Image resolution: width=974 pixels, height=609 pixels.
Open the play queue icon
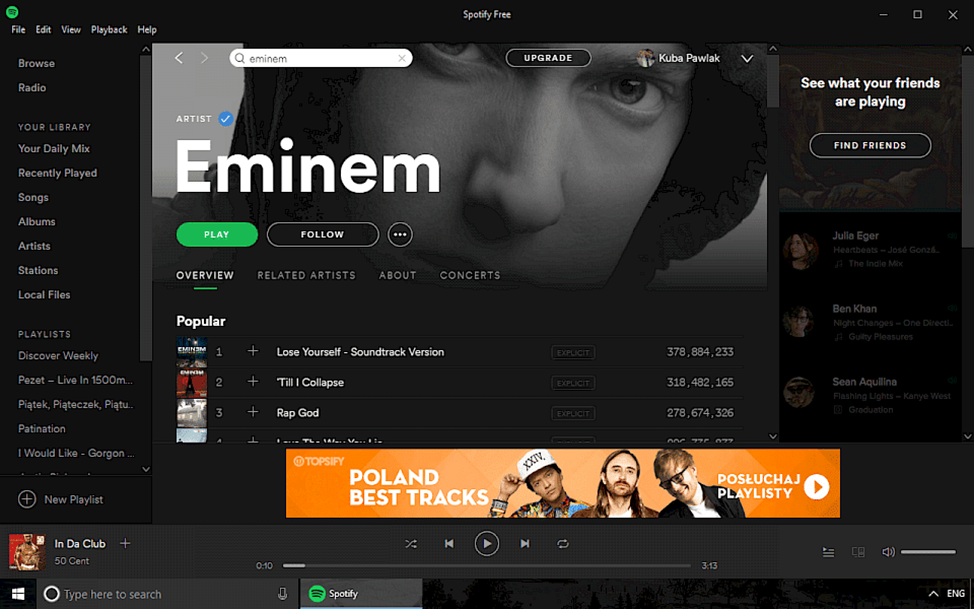[x=828, y=552]
